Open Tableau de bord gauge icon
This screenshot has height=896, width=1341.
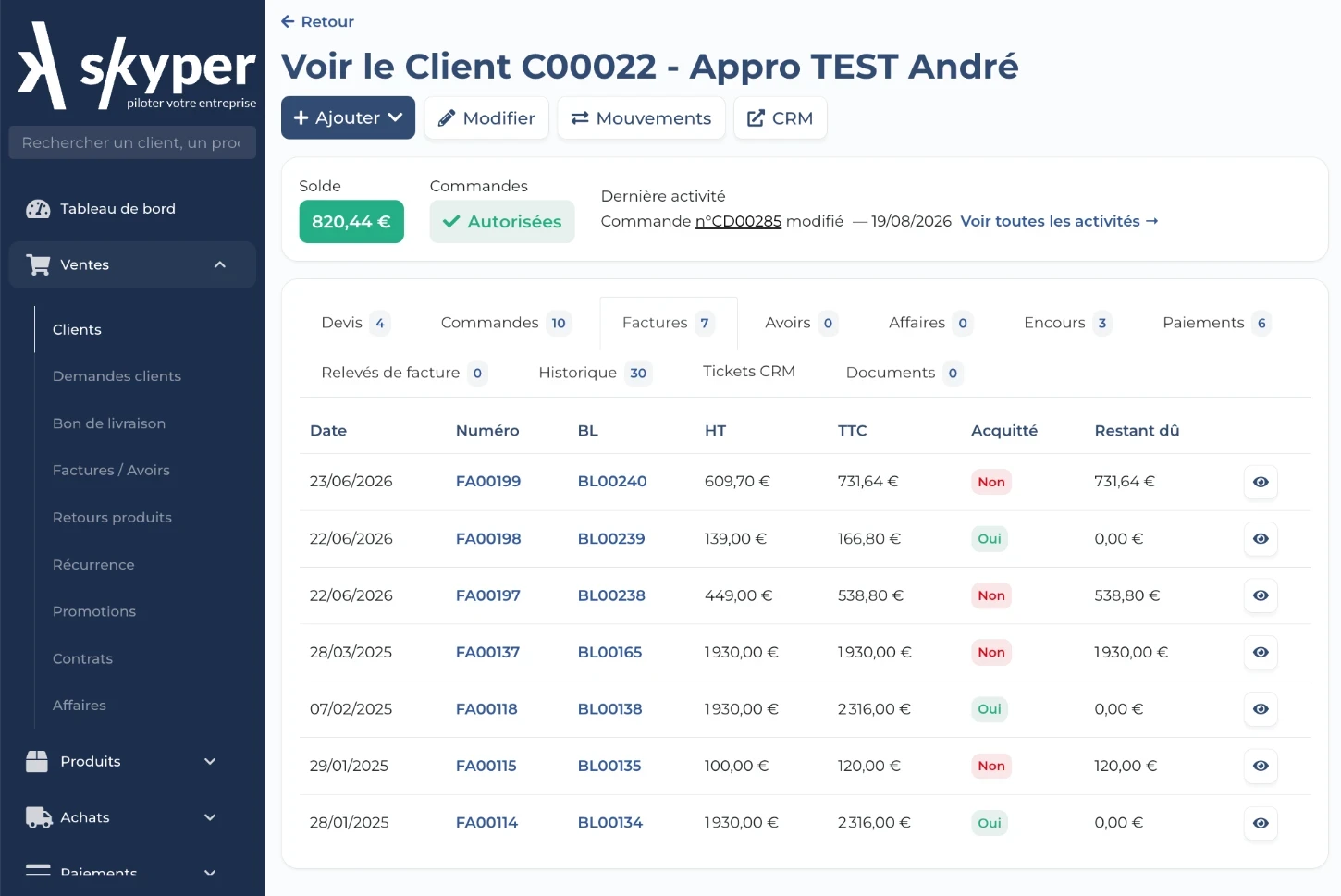point(38,209)
